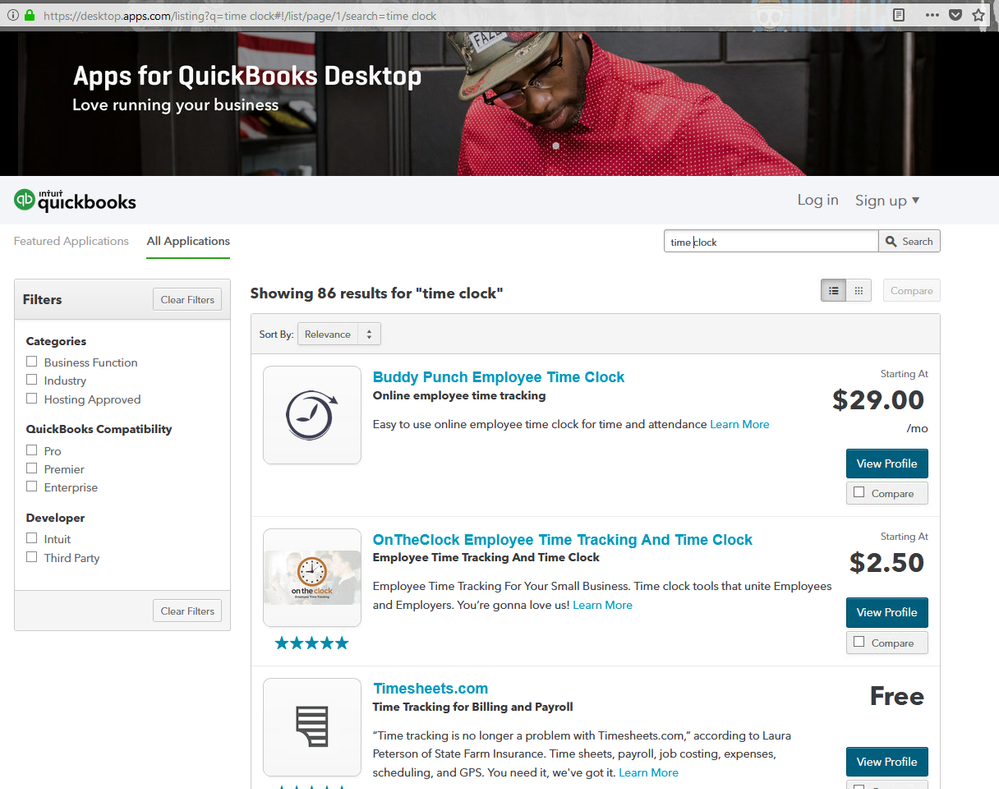Click the Compare button above results
Screen dimensions: 999x789
coord(911,291)
